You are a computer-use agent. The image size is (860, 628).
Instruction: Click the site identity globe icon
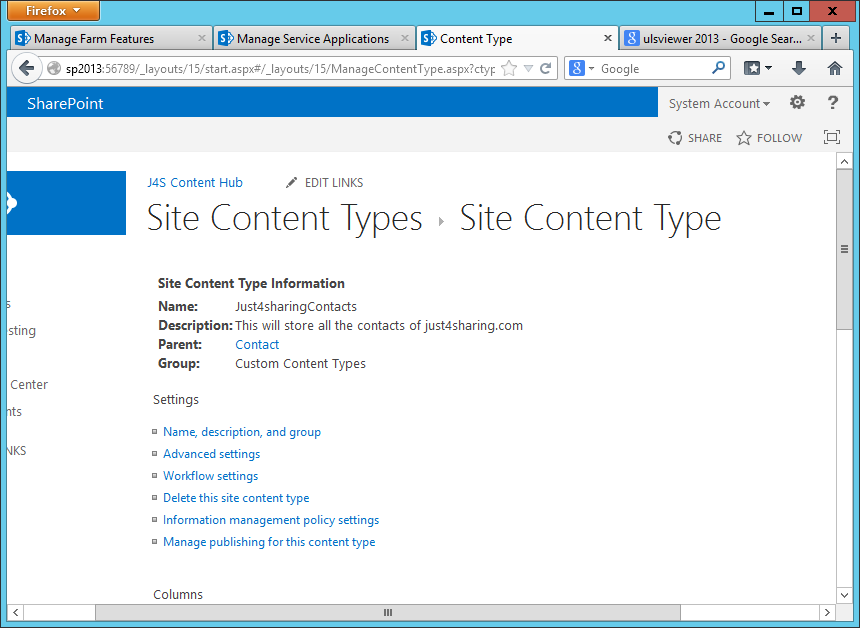tap(53, 69)
